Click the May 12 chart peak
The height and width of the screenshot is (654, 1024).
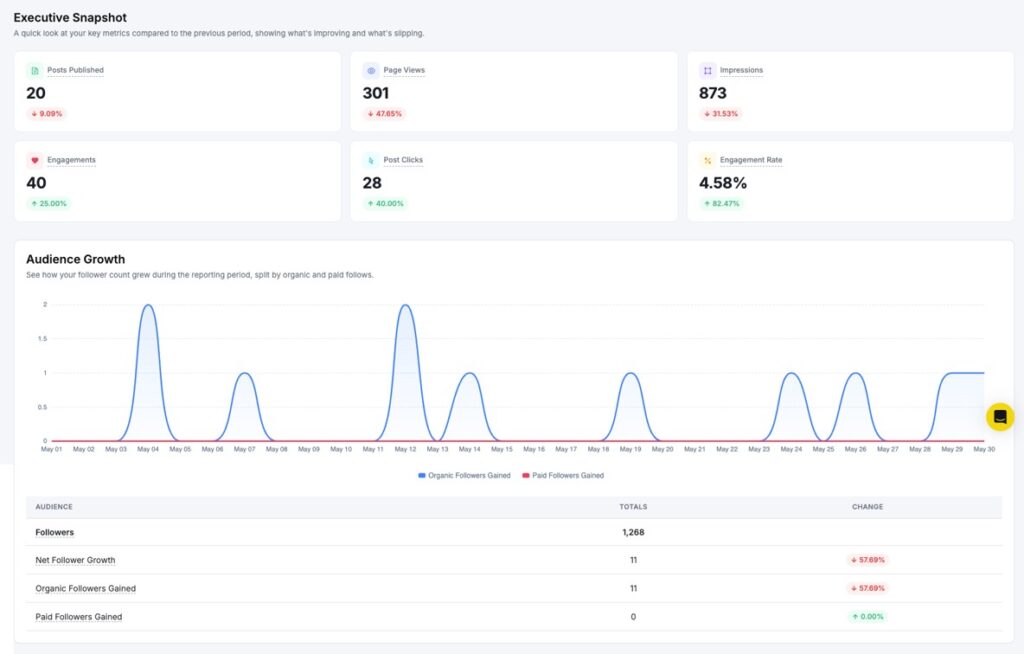406,305
